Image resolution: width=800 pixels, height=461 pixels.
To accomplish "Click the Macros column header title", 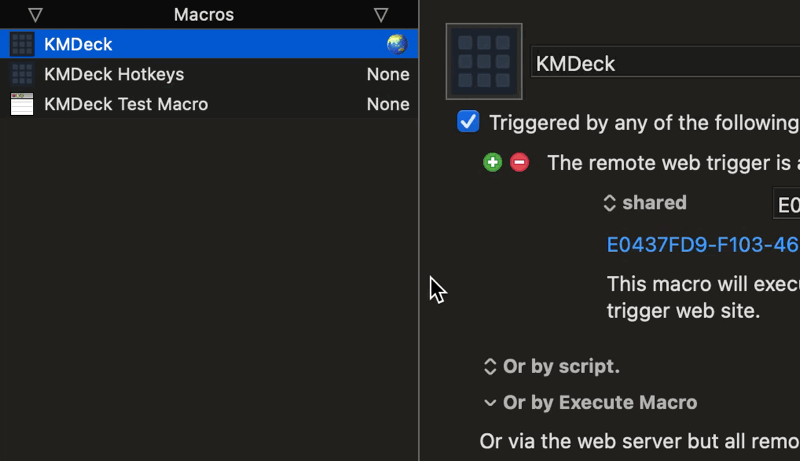I will coord(204,15).
